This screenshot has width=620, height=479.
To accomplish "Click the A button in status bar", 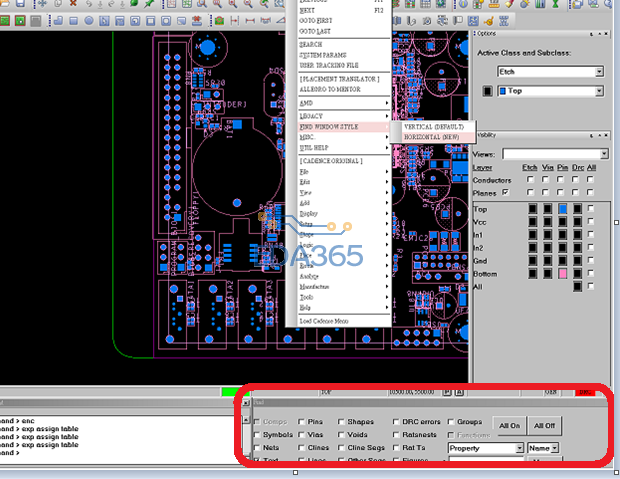I will [459, 392].
